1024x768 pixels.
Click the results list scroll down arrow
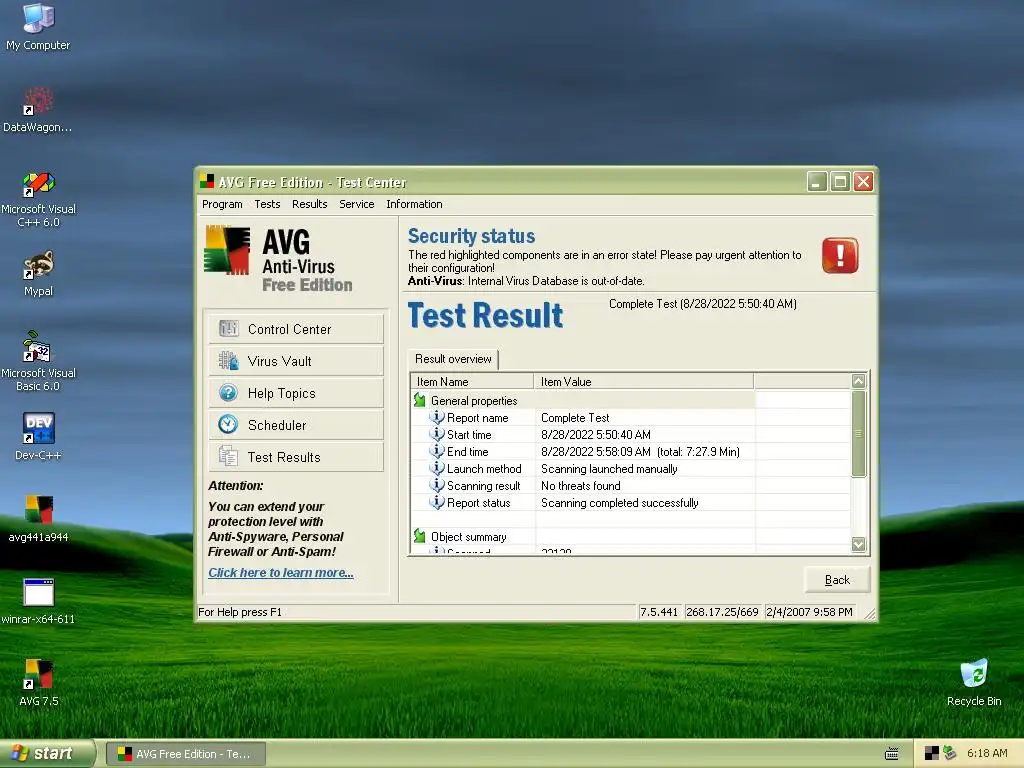coord(859,544)
